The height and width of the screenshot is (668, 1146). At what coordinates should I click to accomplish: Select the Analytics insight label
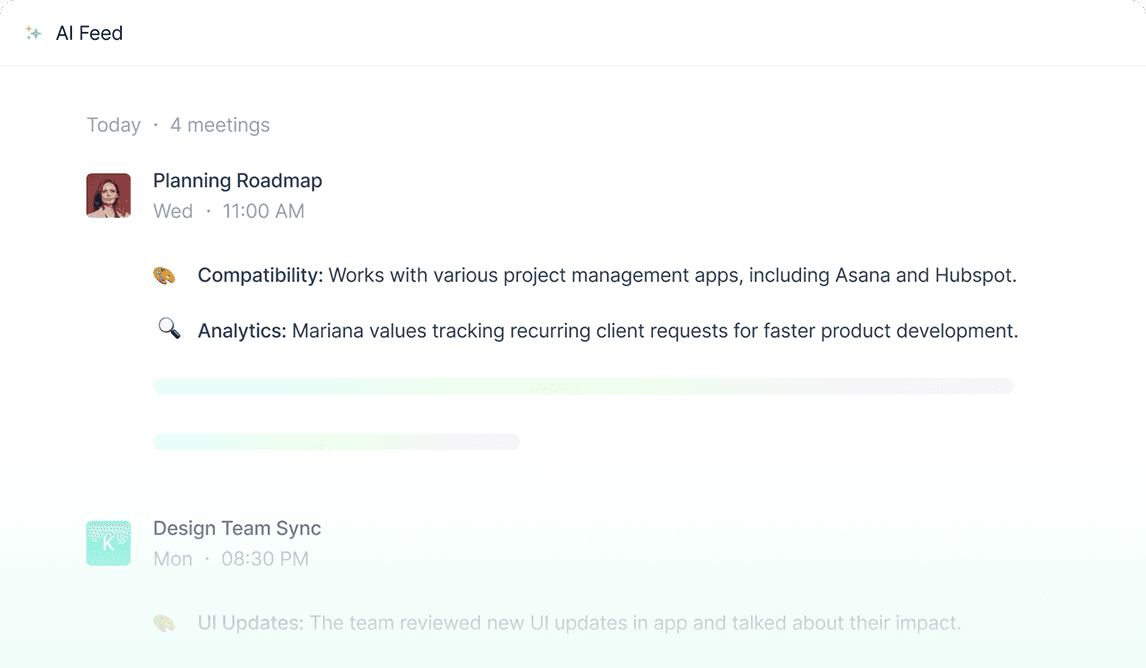click(x=242, y=331)
